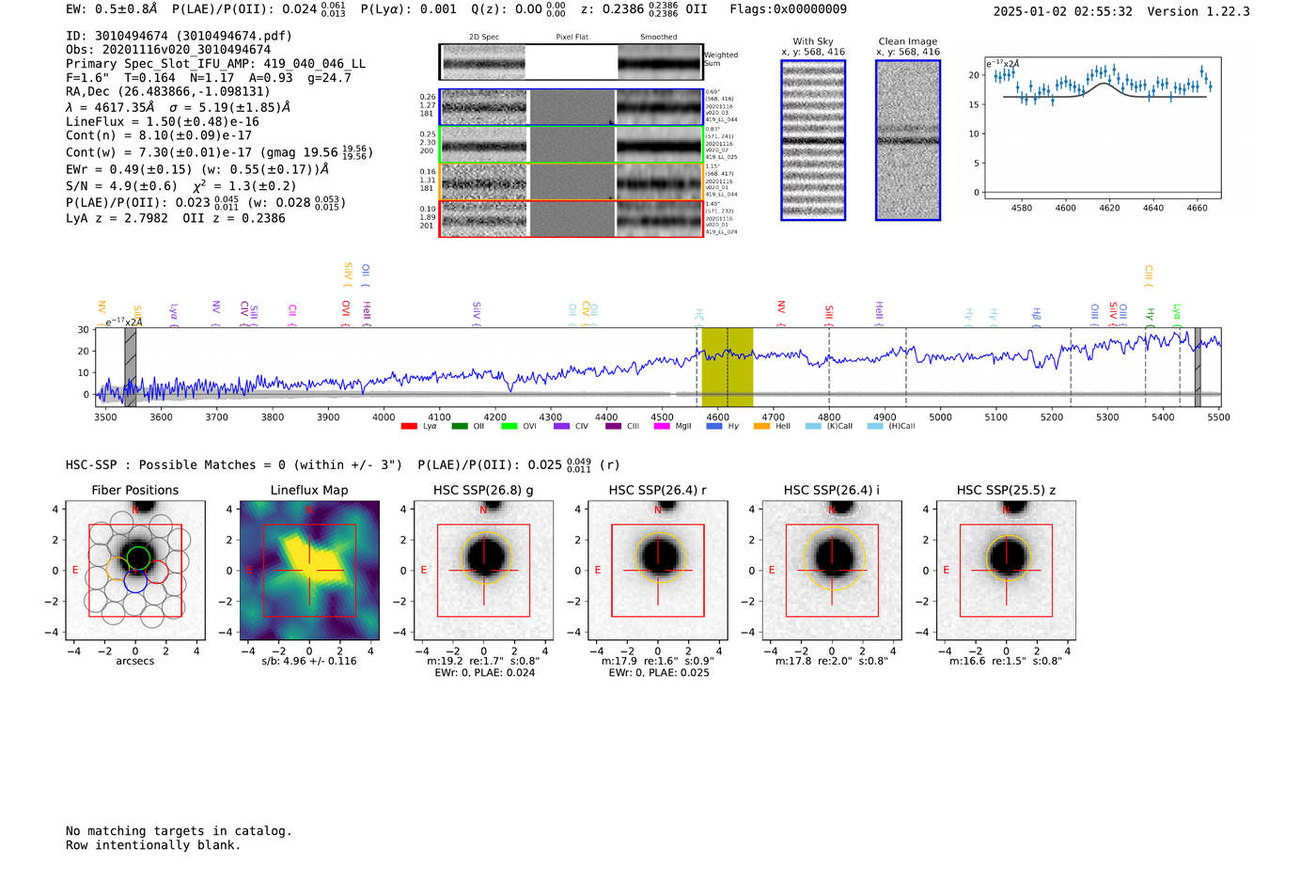1316x896 pixels.
Task: Click the Pixel Flat column header
Action: [x=572, y=38]
